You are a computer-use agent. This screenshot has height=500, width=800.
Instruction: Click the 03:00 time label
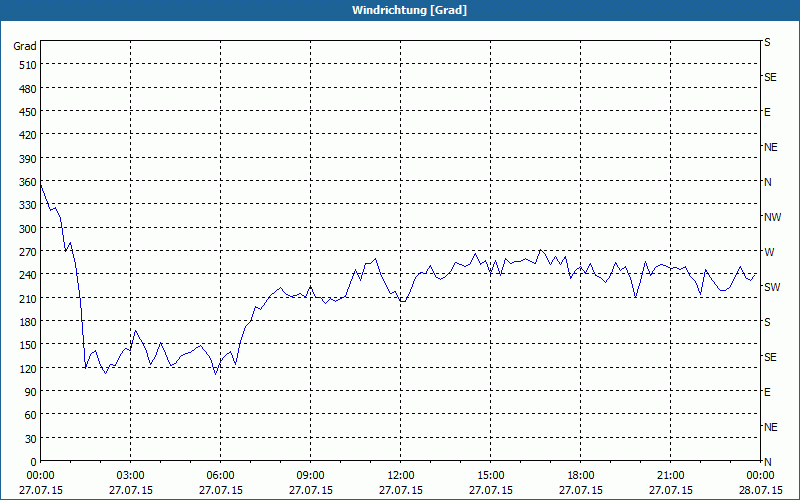tap(131, 476)
